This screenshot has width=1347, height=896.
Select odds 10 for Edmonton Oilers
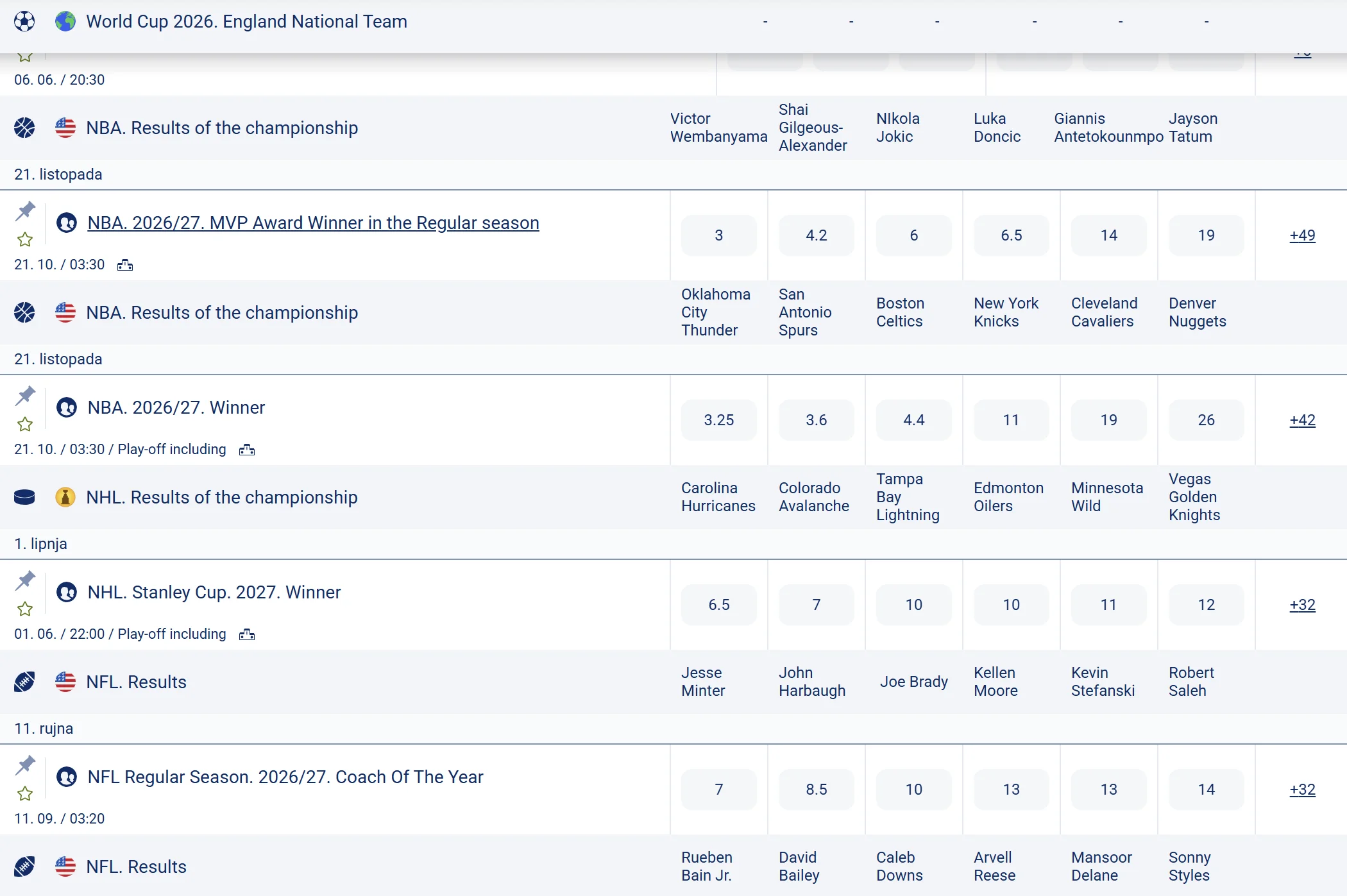point(1012,605)
